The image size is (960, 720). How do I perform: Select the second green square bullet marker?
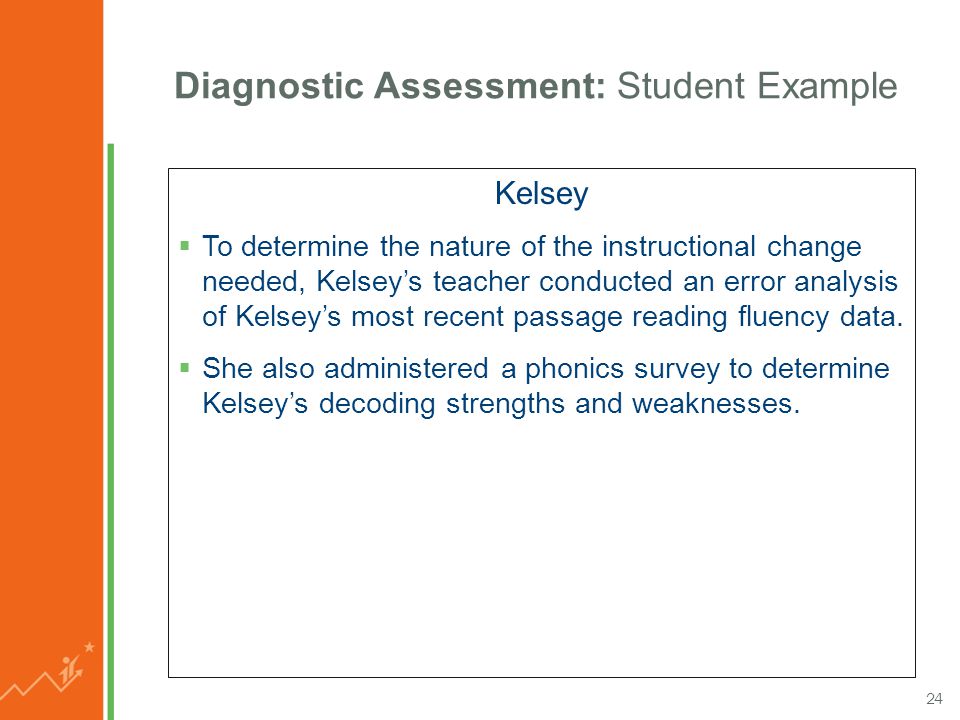coord(184,367)
